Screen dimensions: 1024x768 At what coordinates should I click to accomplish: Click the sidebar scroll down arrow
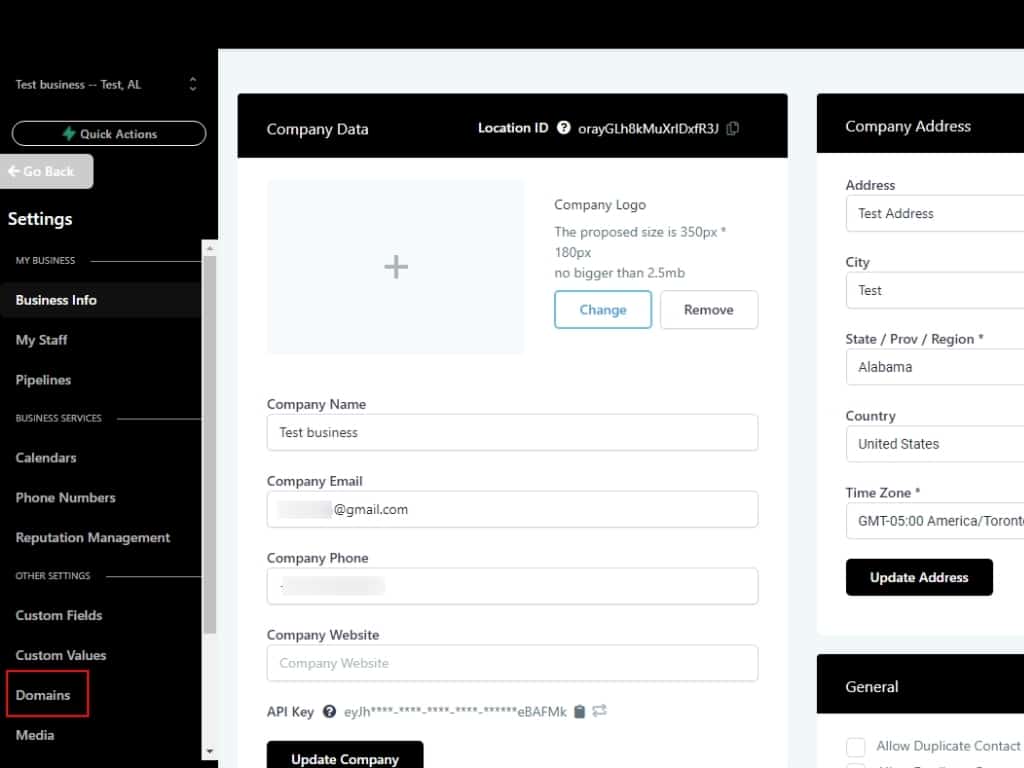pyautogui.click(x=209, y=750)
